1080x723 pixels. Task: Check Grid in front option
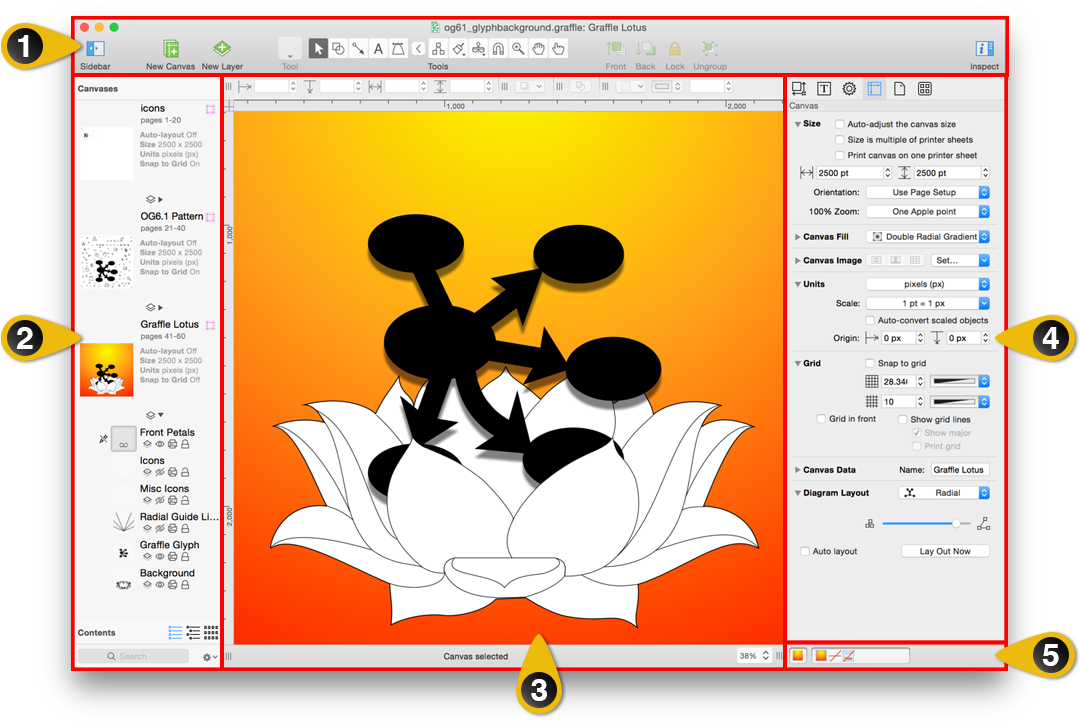coord(821,419)
